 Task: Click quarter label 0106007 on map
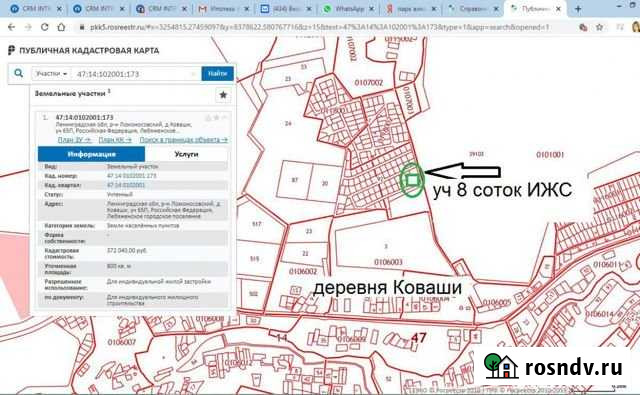coord(122,342)
